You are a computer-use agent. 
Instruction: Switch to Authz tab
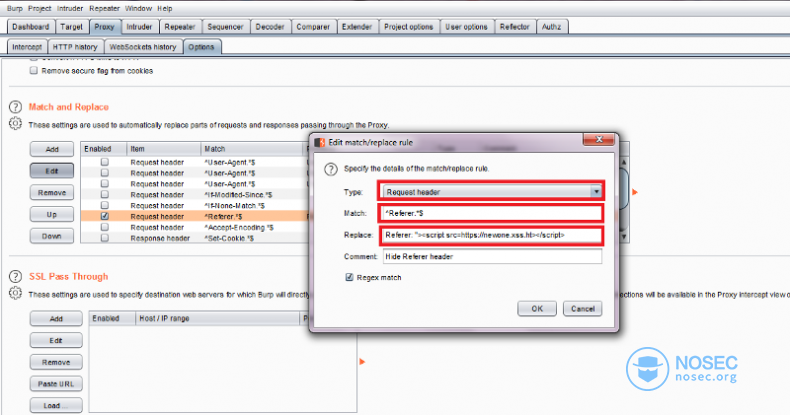coord(552,27)
